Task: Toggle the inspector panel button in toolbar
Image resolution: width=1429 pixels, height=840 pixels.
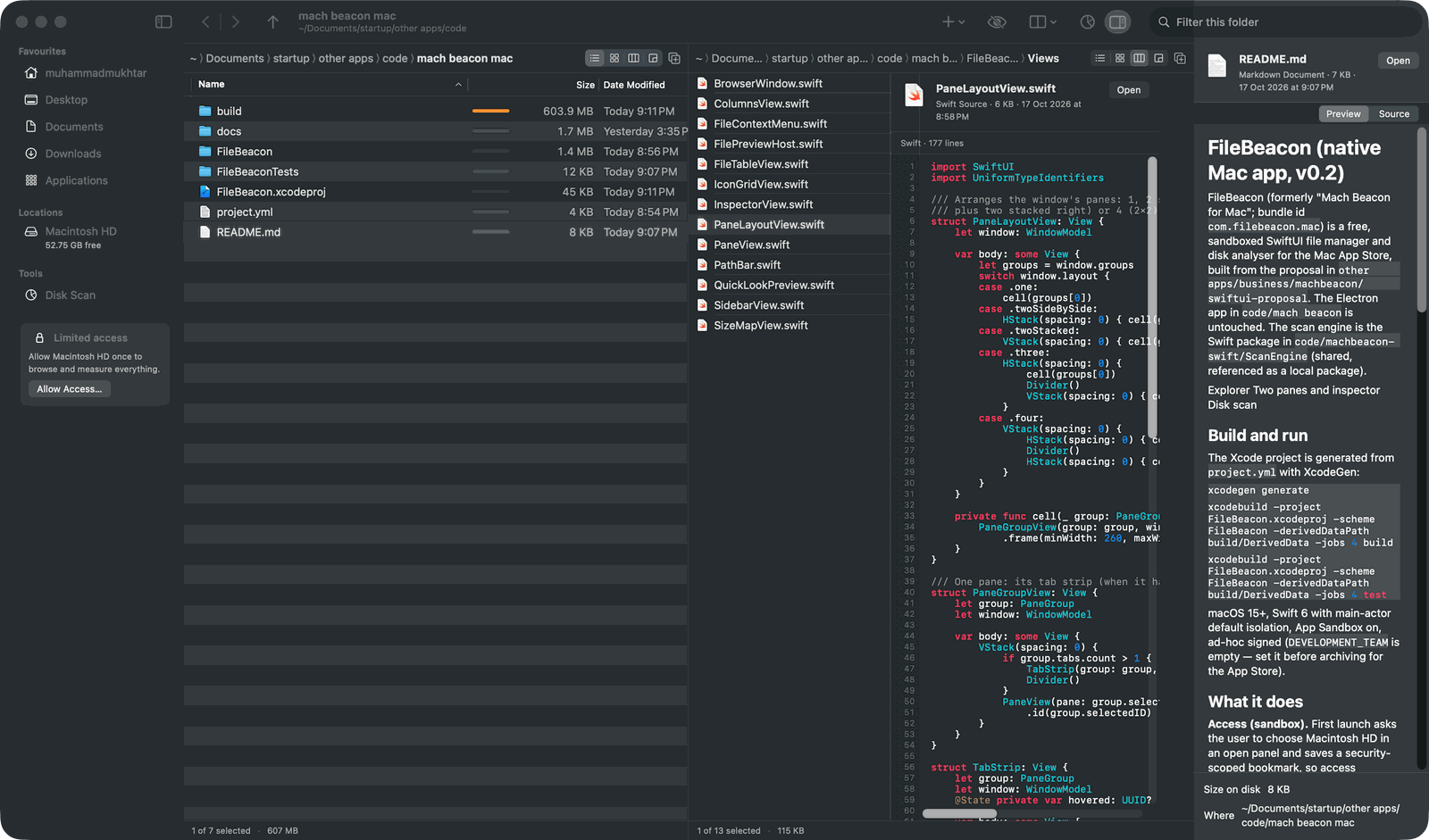Action: (1117, 21)
